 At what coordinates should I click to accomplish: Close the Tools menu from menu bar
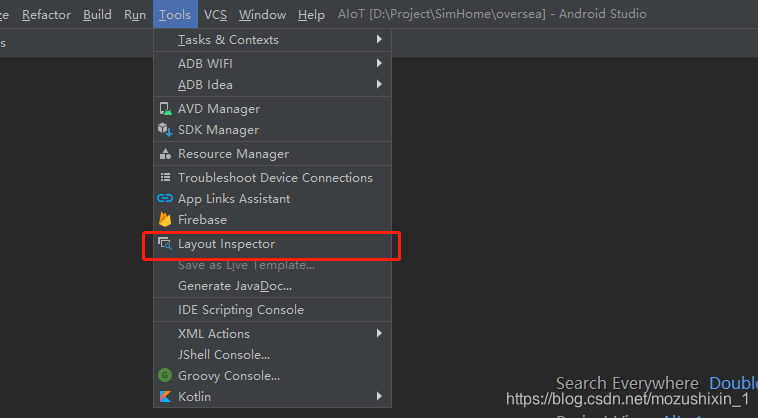[x=175, y=14]
